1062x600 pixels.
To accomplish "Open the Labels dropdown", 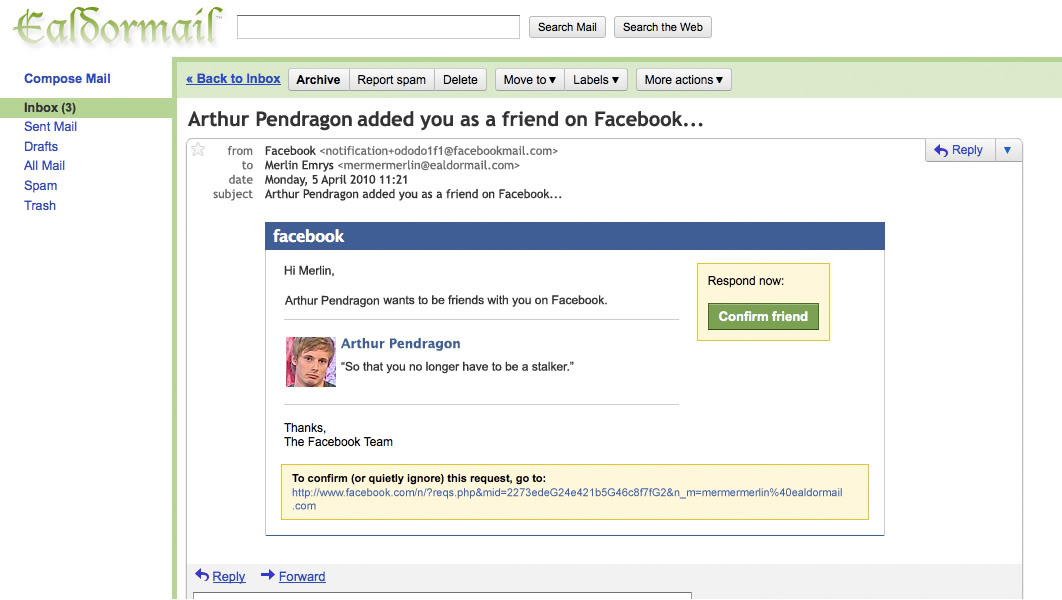I will click(x=596, y=80).
